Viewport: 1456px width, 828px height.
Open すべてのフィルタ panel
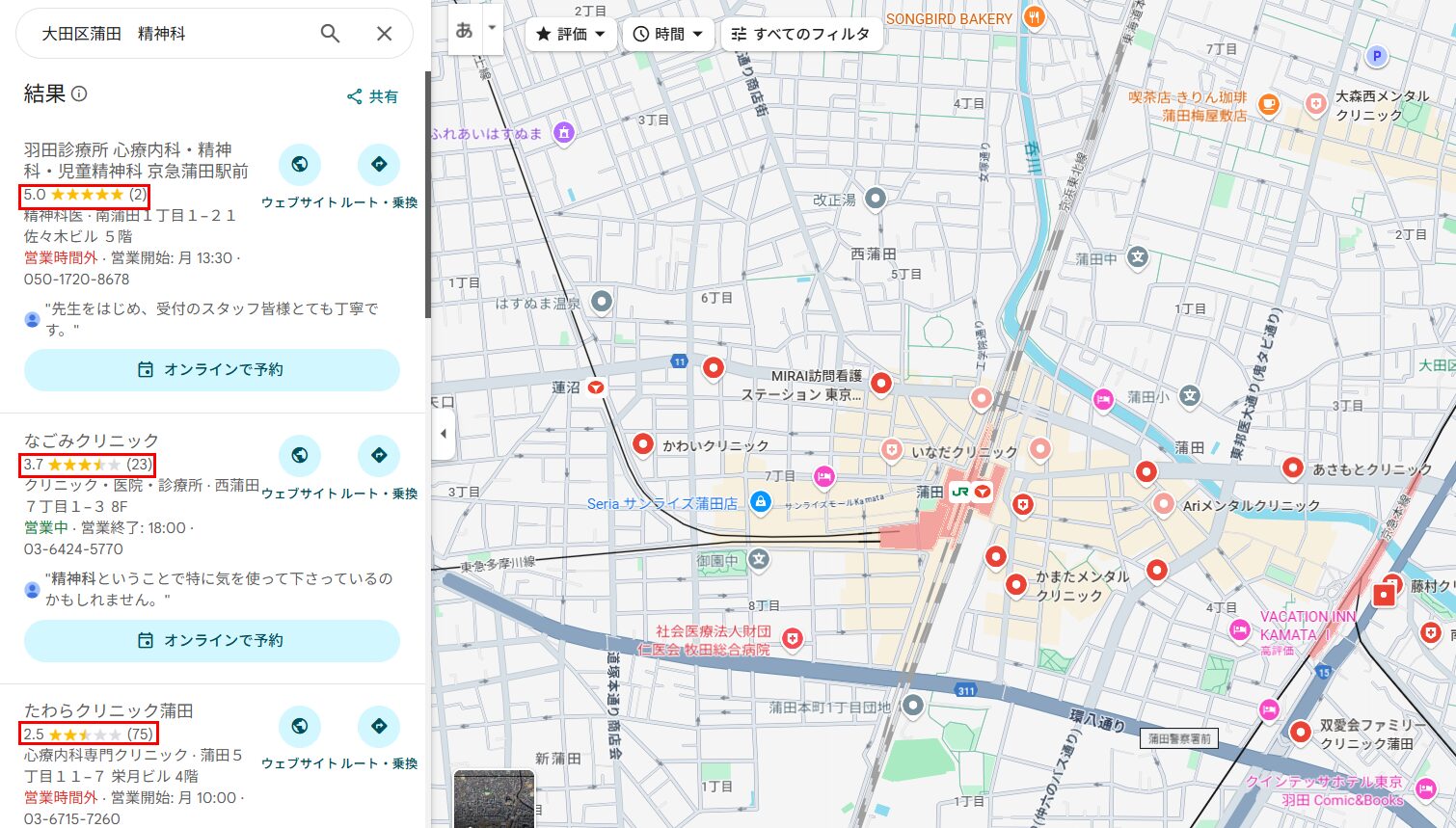click(x=801, y=34)
